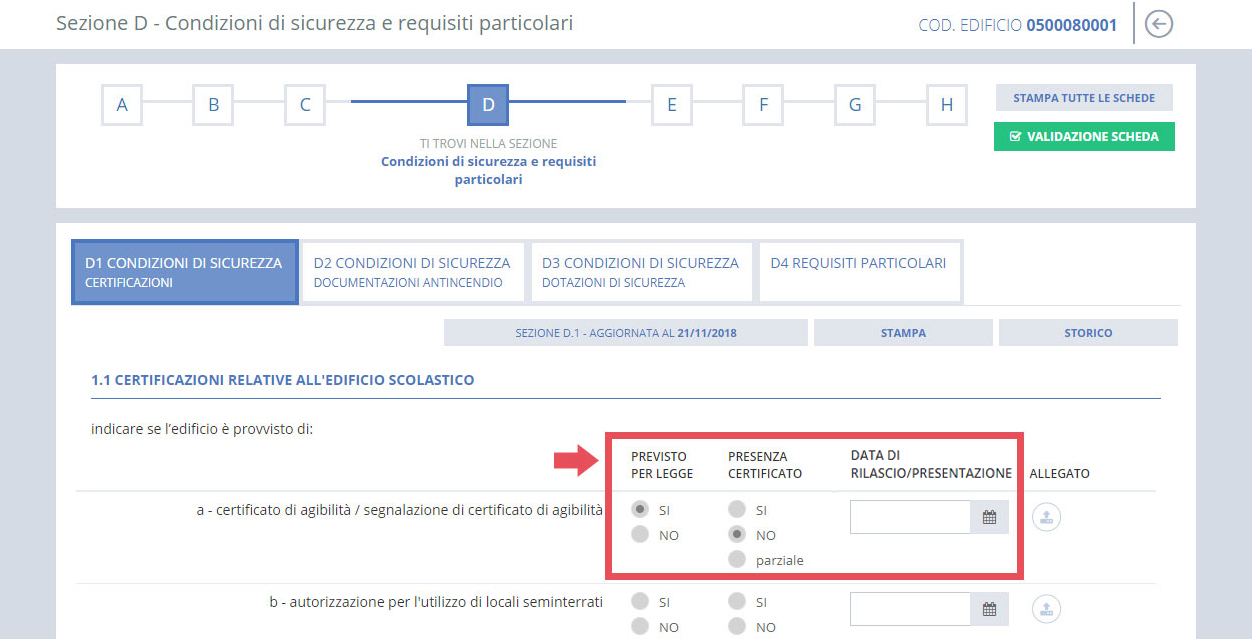Image resolution: width=1252 pixels, height=639 pixels.
Task: Navigate to section E step marker
Action: [x=671, y=104]
